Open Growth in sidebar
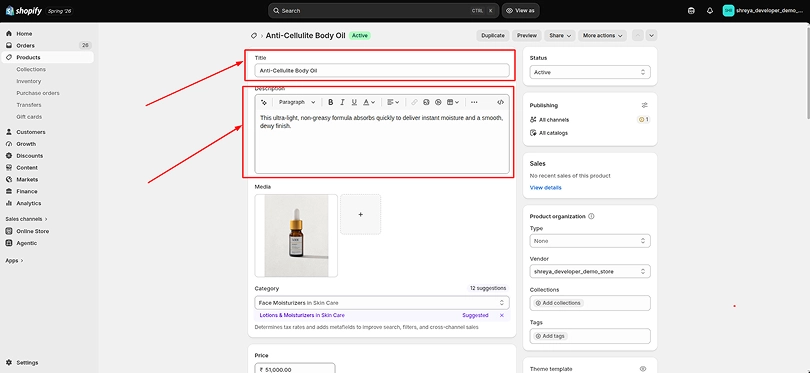Screen dimensions: 810x373 point(26,144)
